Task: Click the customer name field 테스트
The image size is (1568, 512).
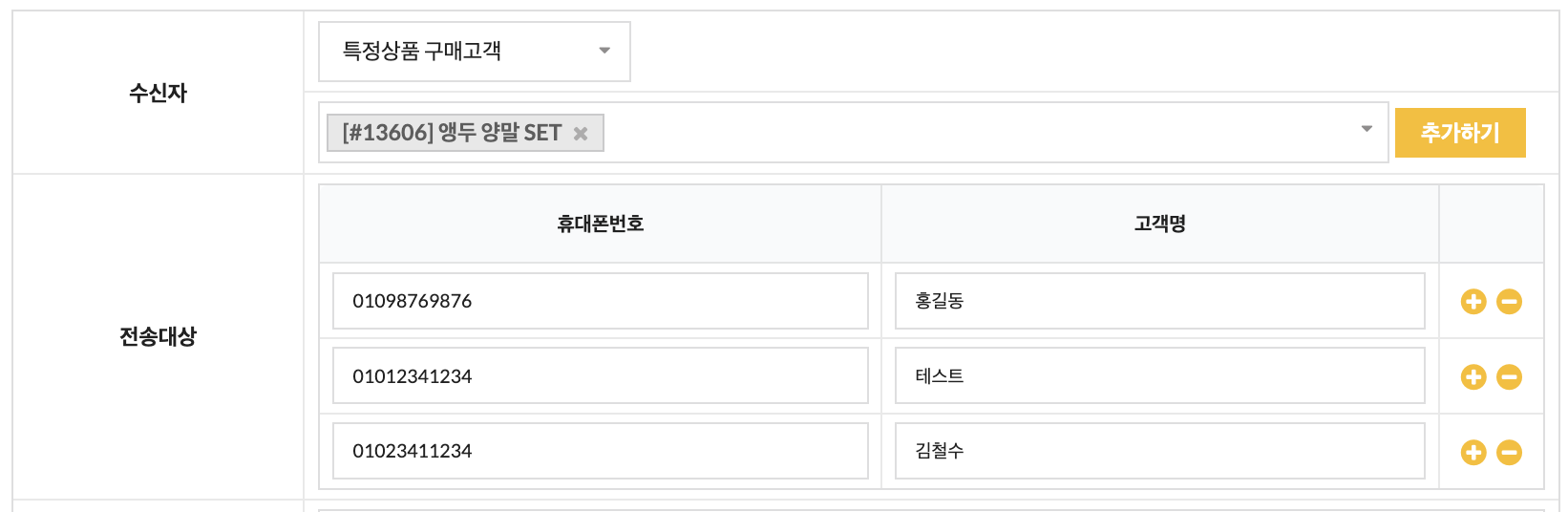Action: pos(1159,376)
